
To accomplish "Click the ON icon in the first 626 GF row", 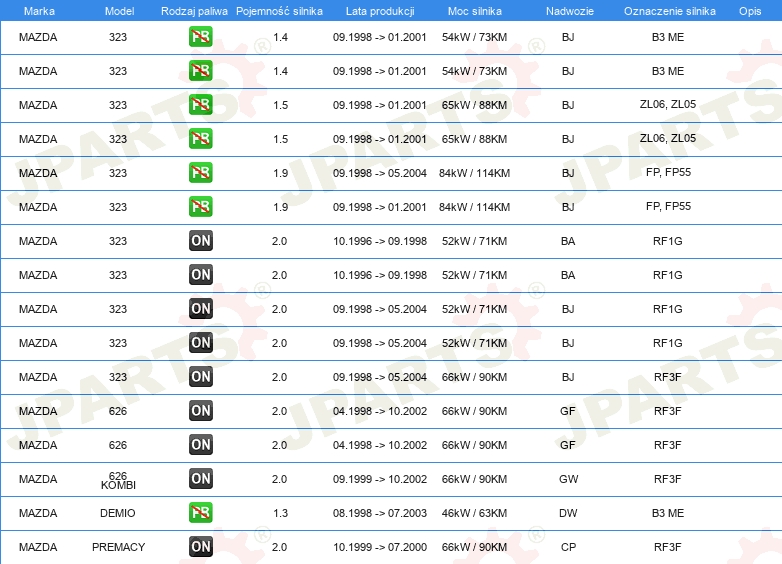I will tap(200, 410).
